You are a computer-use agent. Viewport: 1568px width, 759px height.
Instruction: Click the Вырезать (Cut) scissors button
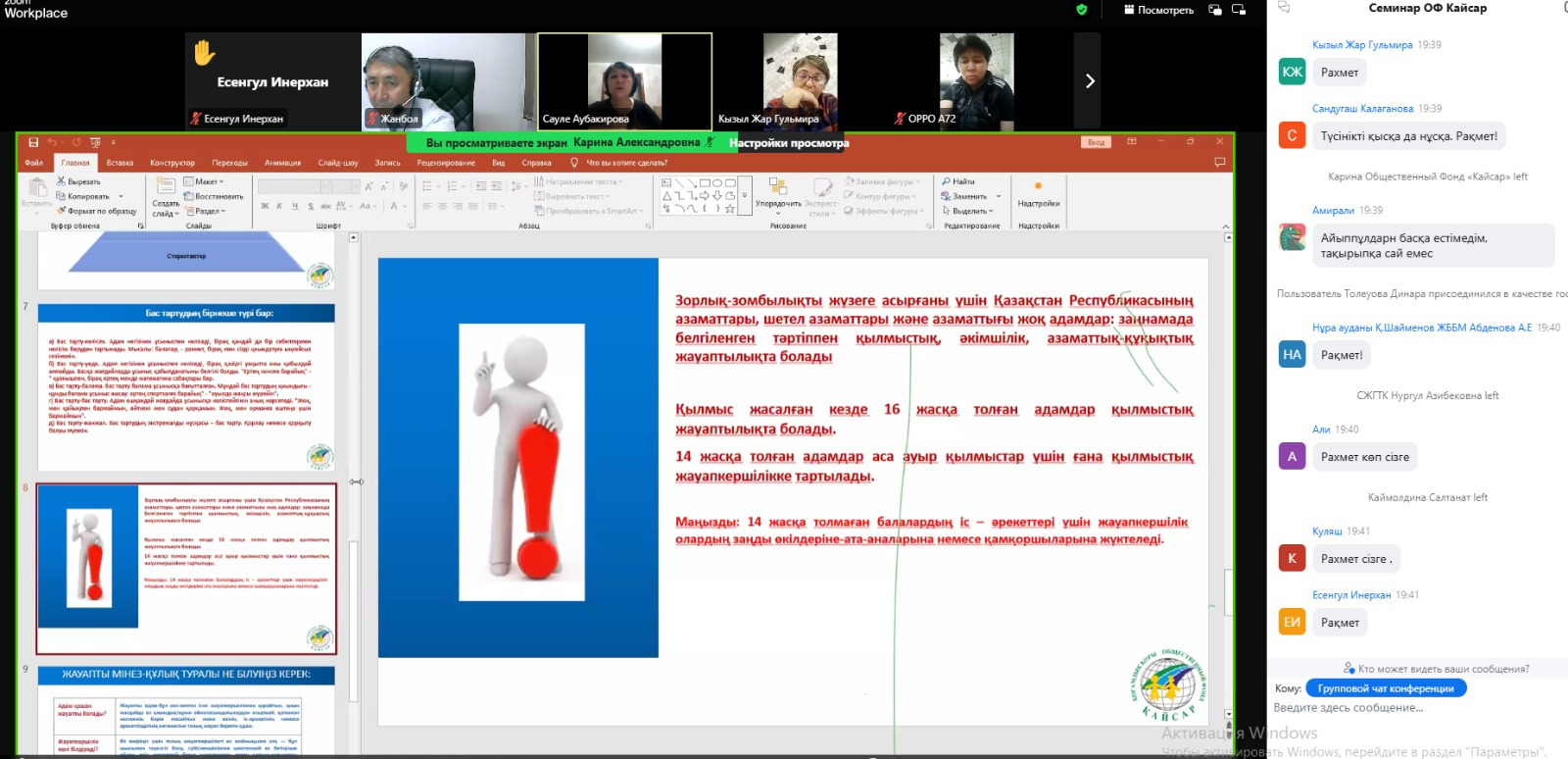coord(79,181)
